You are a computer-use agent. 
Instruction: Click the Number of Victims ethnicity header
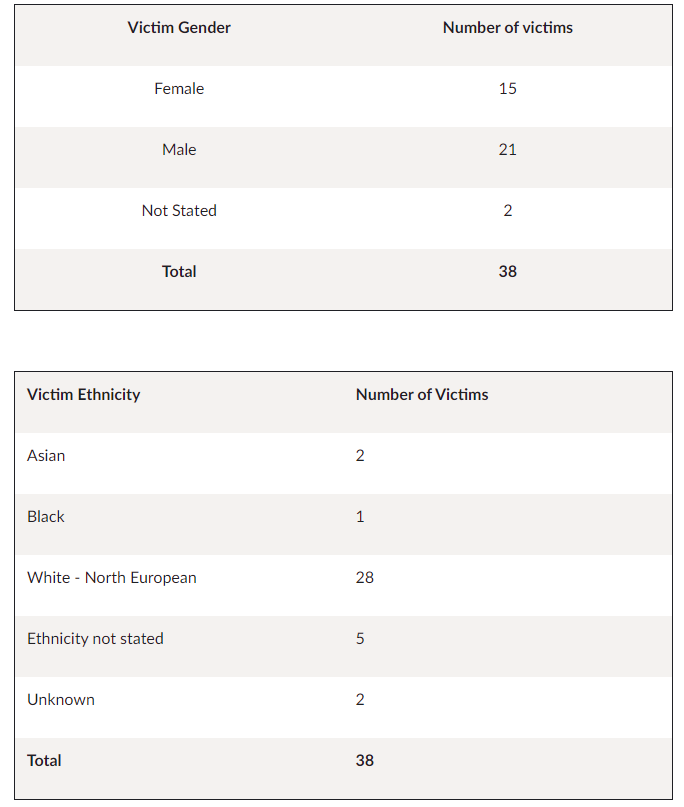coord(422,395)
